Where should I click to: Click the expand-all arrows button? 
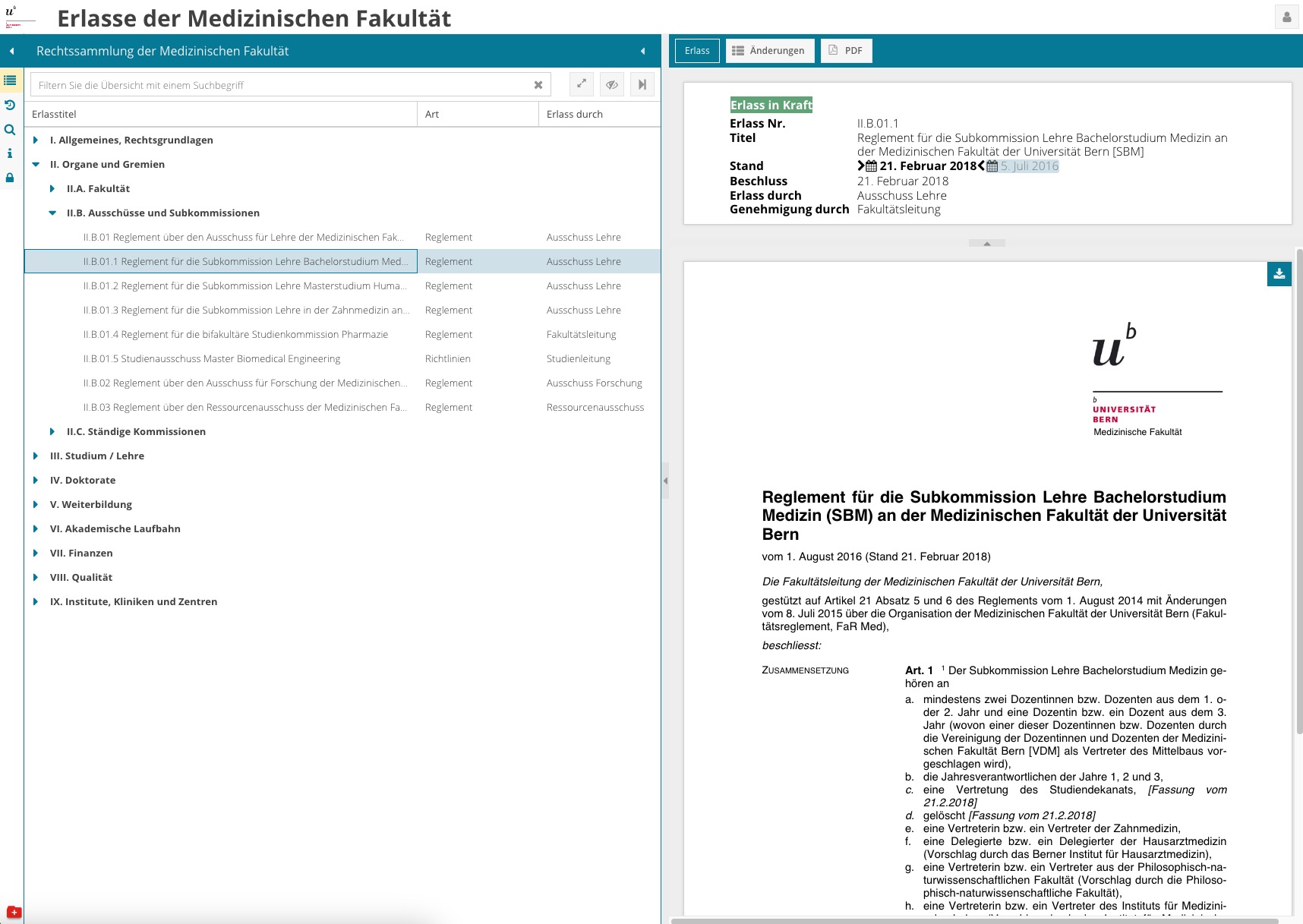(581, 84)
